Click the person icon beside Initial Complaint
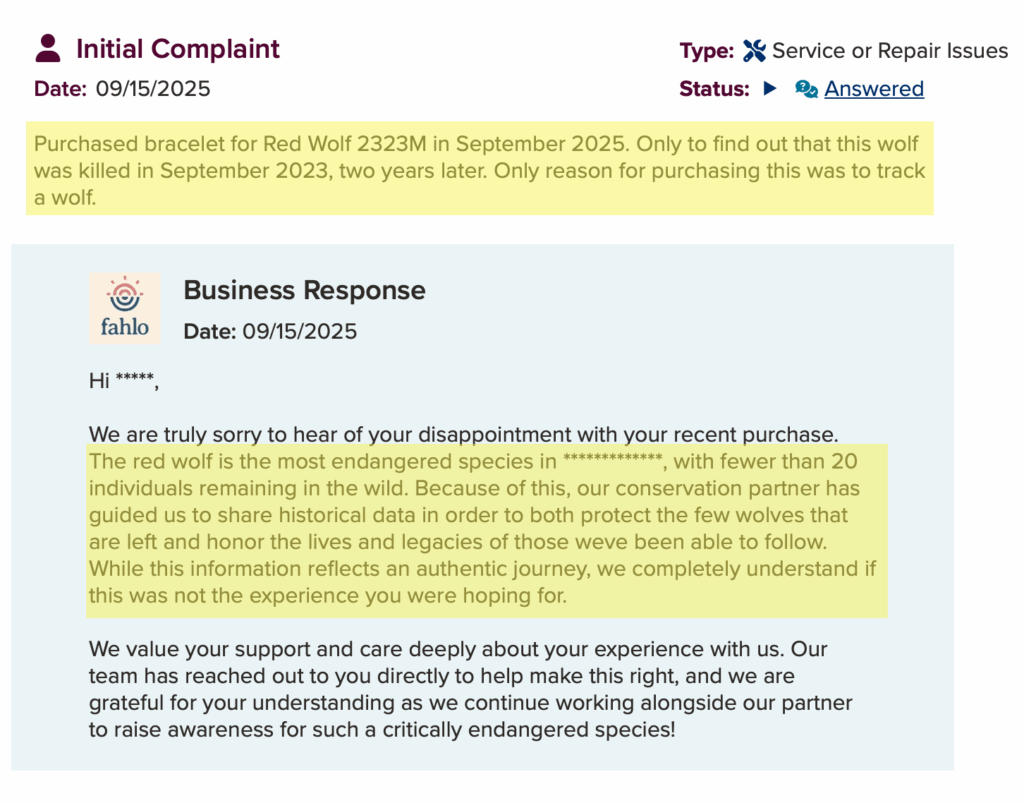1024x803 pixels. coord(47,48)
